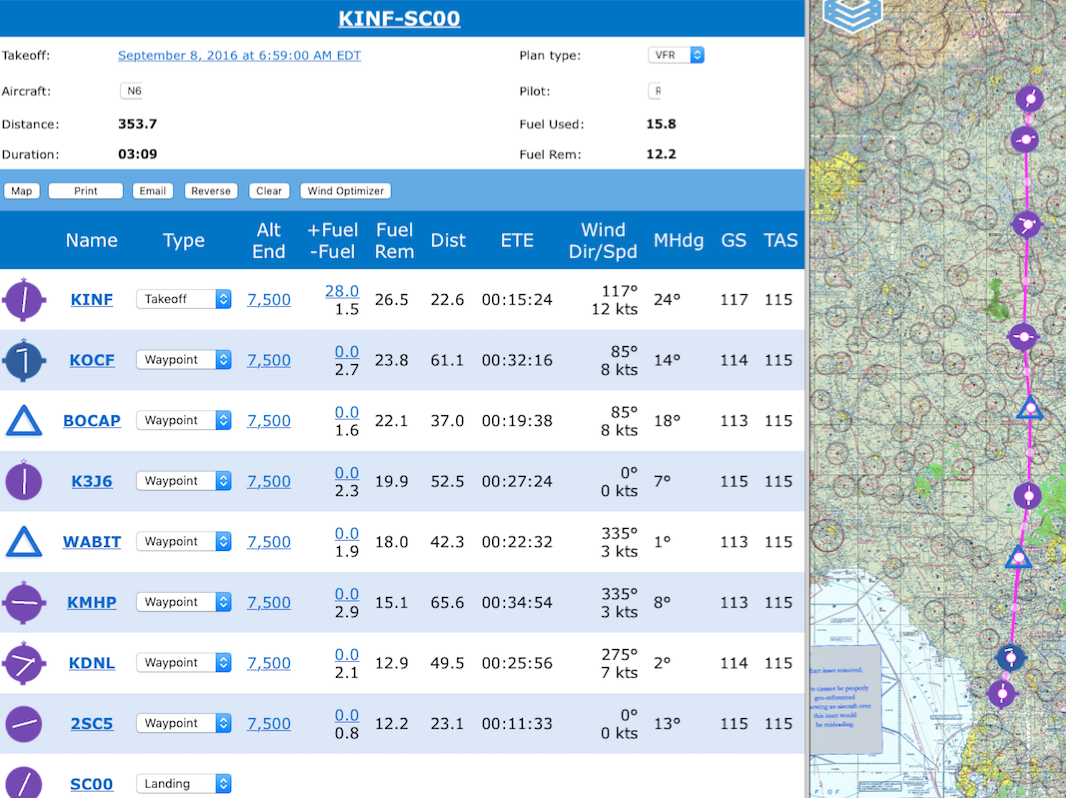Click the BOCAP triangle fix icon
The image size is (1066, 798).
[24, 421]
